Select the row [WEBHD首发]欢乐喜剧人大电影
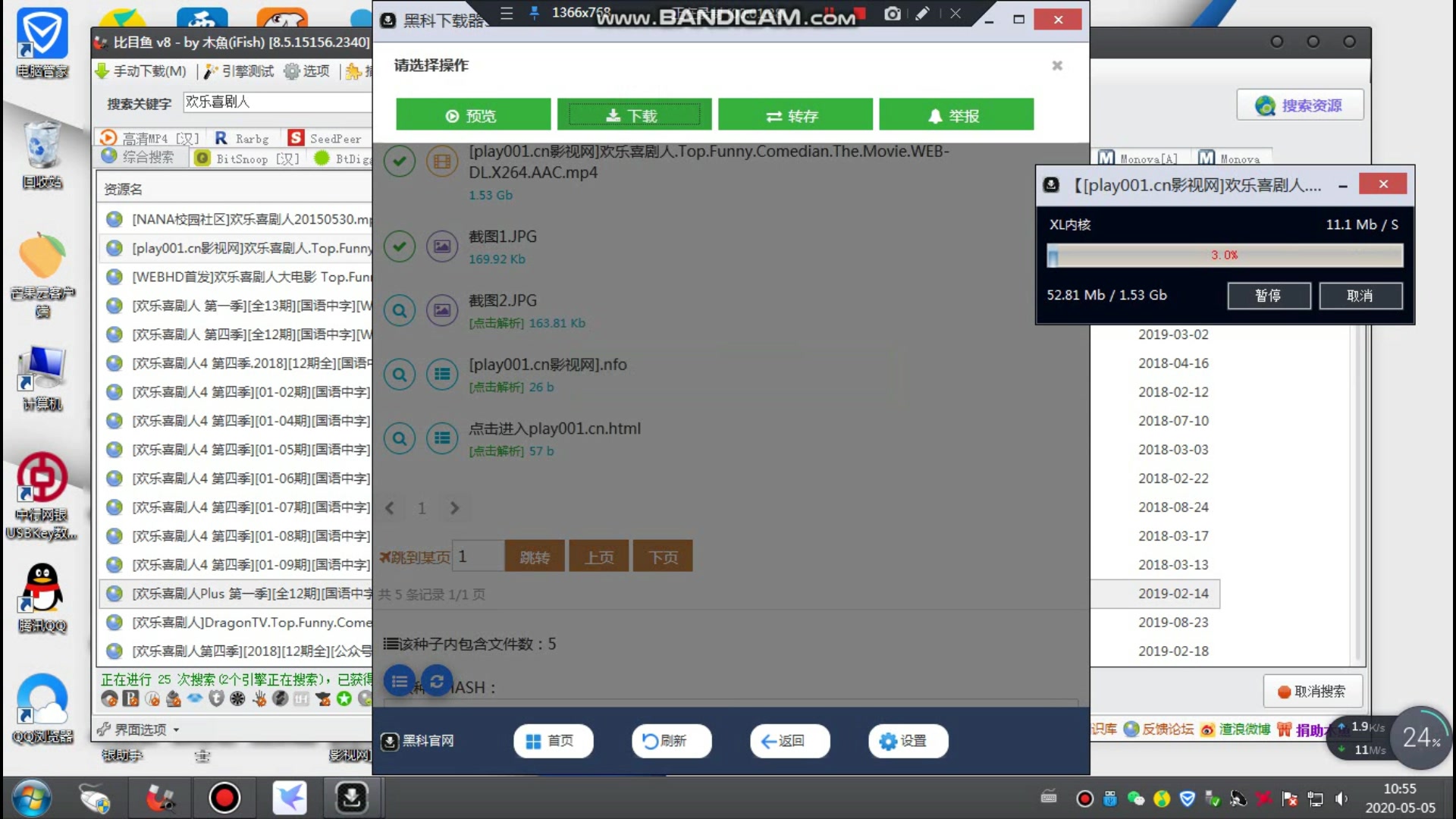This screenshot has height=819, width=1456. coord(236,277)
